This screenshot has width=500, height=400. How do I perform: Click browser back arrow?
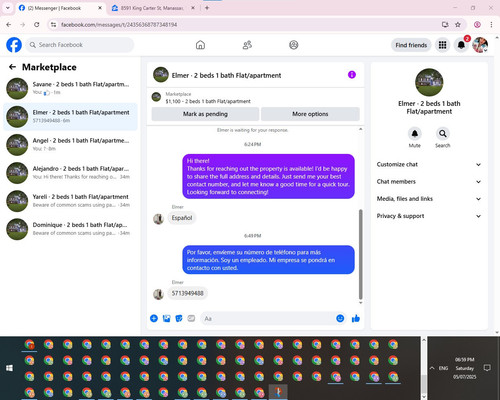coord(9,24)
